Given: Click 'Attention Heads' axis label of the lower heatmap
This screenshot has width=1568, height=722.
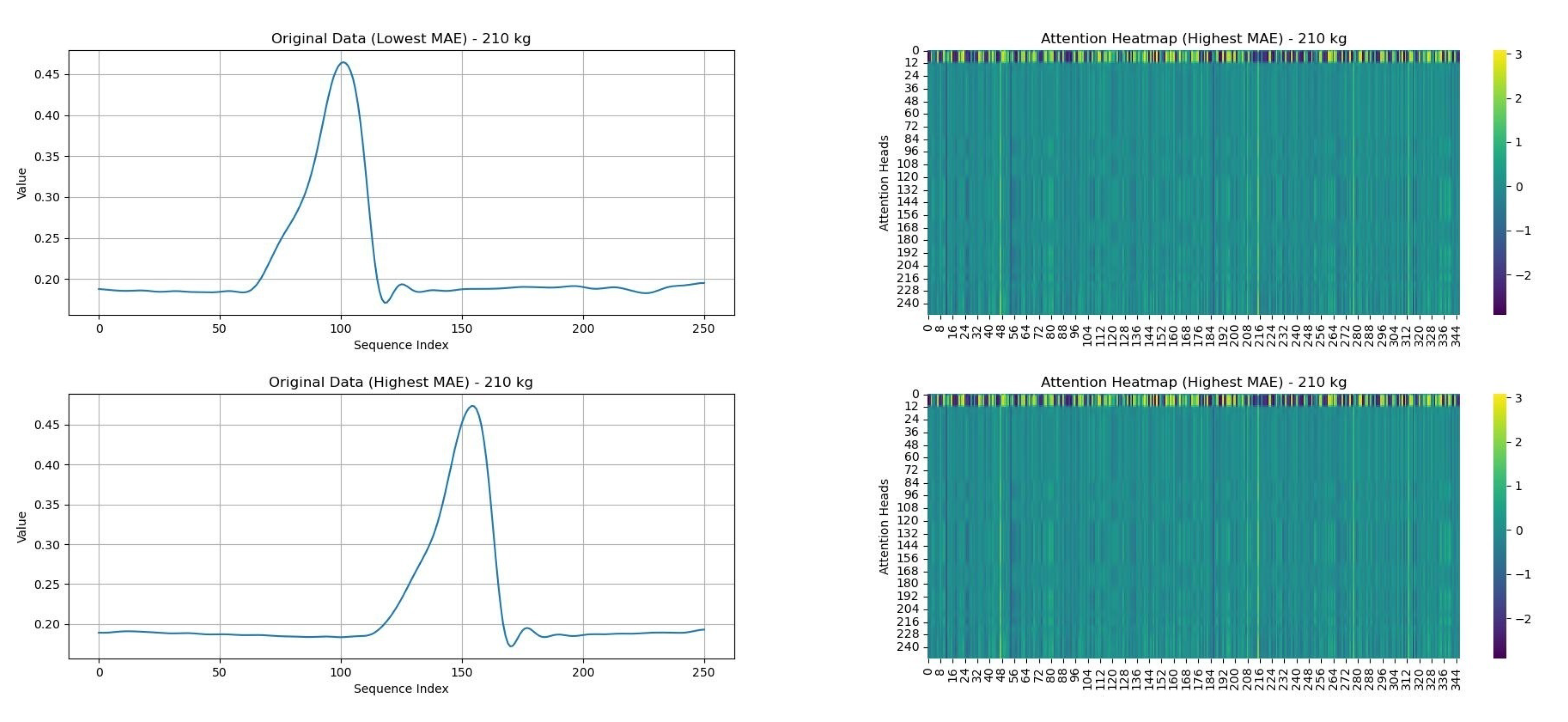Looking at the screenshot, I should [x=884, y=526].
